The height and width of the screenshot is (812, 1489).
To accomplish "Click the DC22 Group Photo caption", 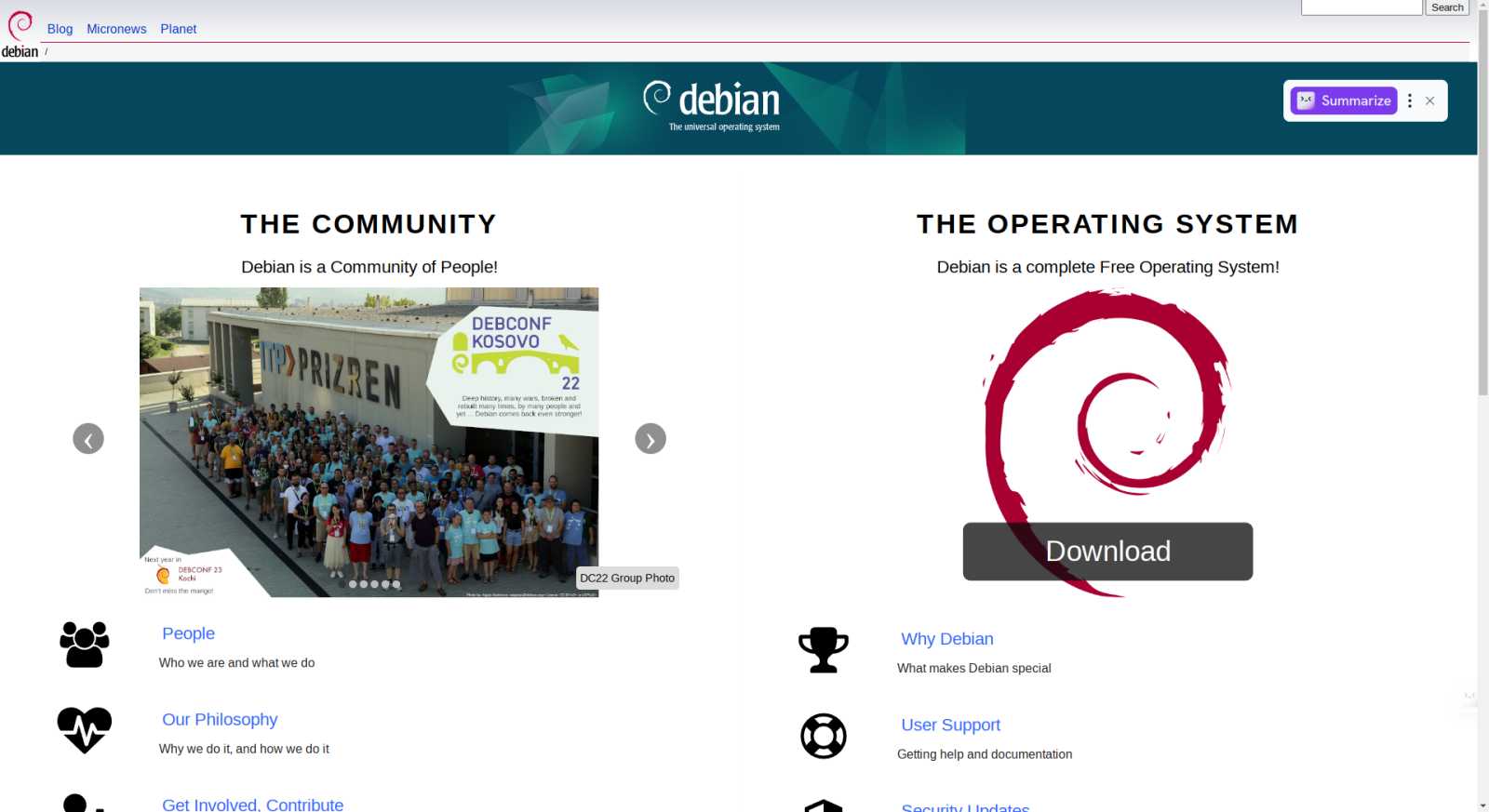I will (627, 578).
